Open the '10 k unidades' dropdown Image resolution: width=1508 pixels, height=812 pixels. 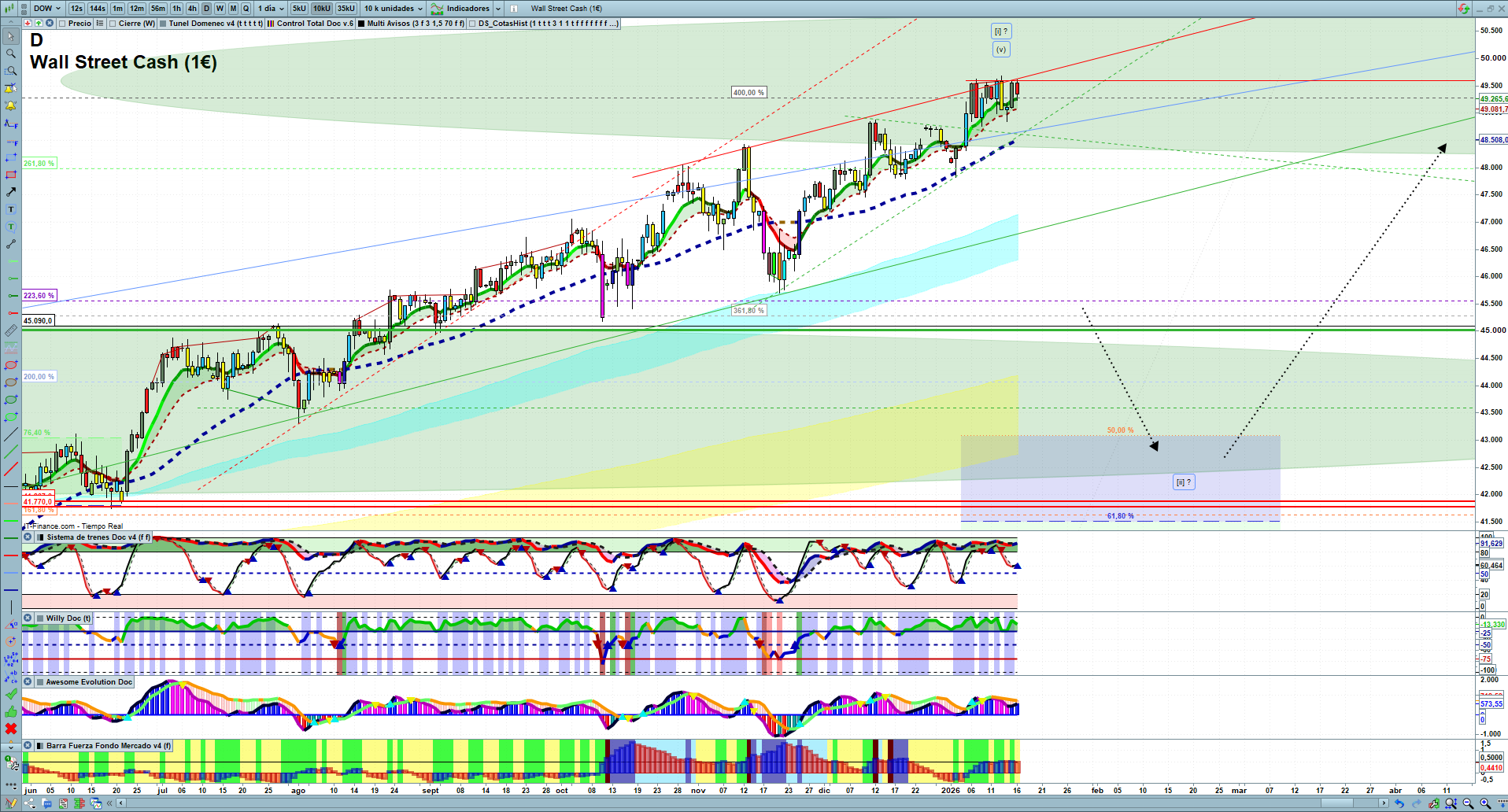click(393, 9)
